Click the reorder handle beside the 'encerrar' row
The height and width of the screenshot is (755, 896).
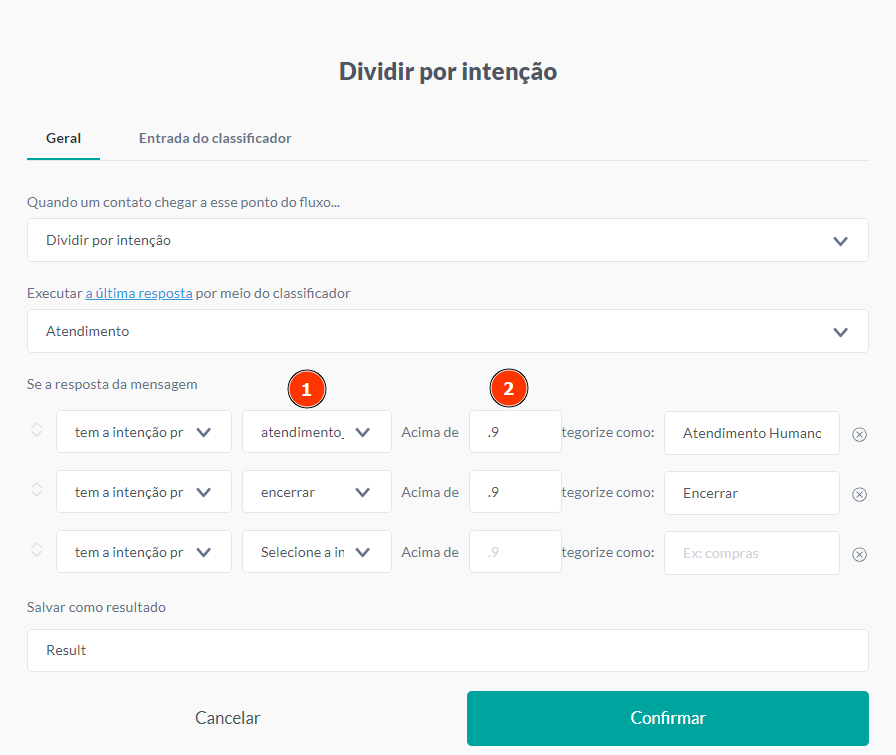[x=36, y=491]
